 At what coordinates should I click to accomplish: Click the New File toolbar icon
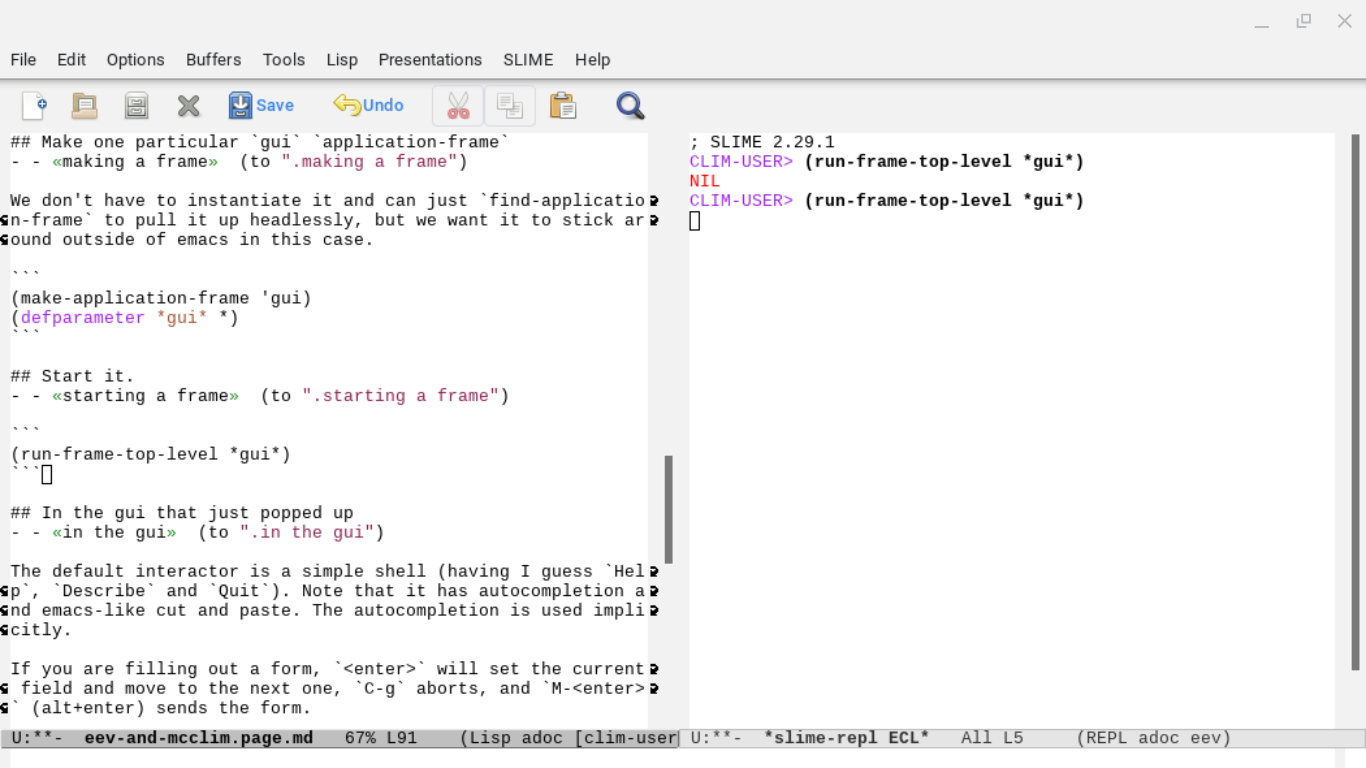pyautogui.click(x=34, y=105)
